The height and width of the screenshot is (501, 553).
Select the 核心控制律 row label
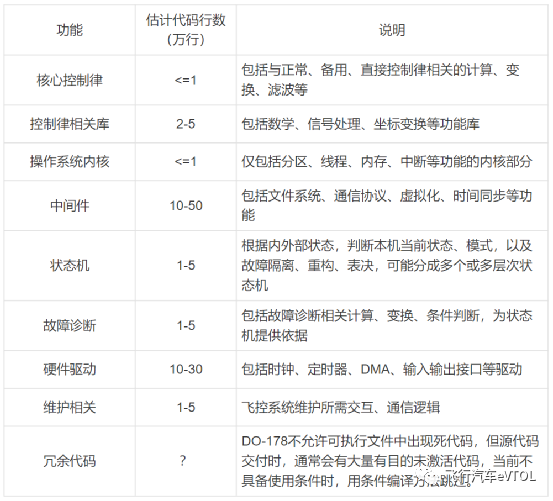(x=69, y=80)
